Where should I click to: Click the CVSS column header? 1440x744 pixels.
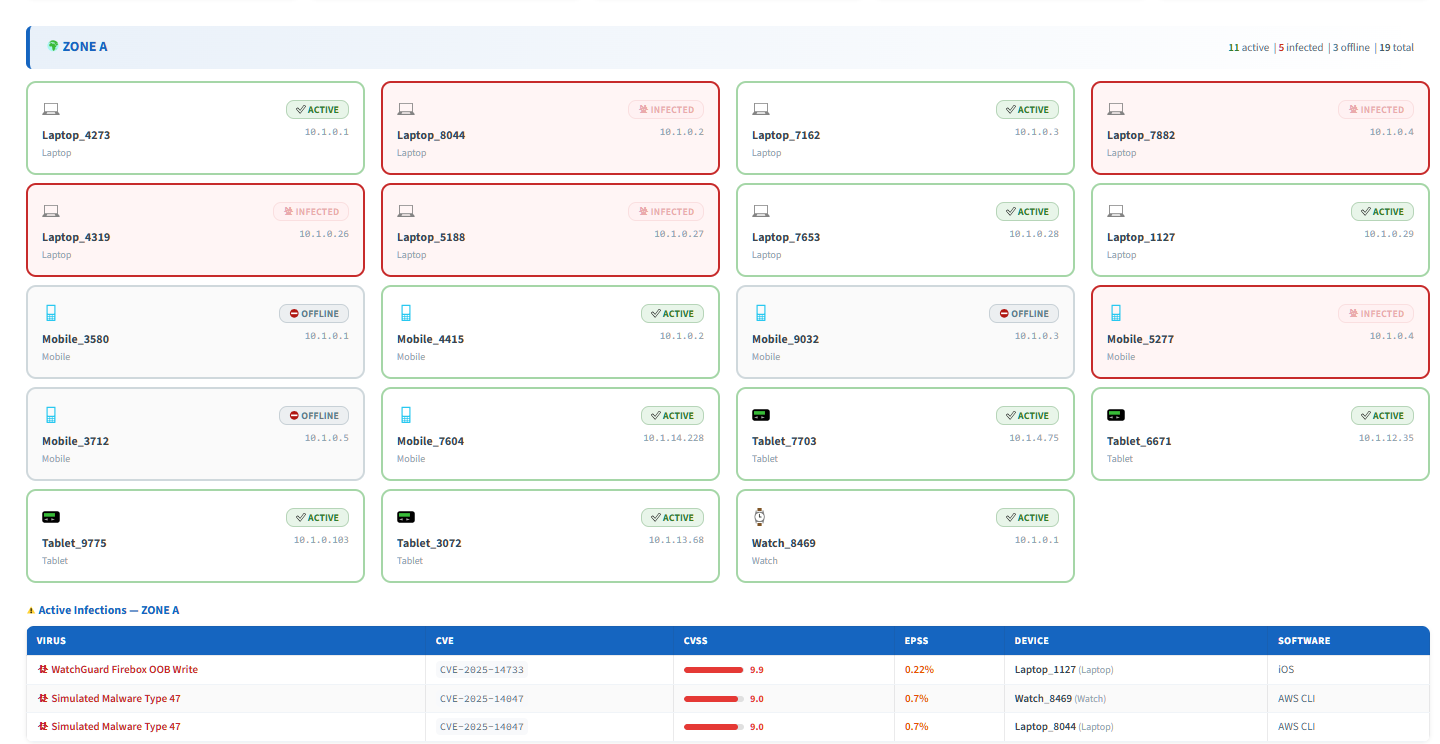696,641
